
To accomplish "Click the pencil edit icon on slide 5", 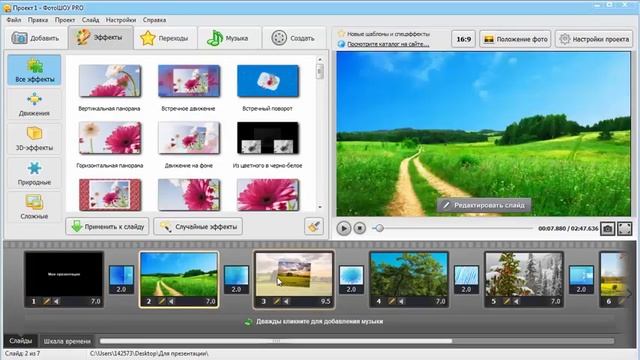I will pos(507,301).
